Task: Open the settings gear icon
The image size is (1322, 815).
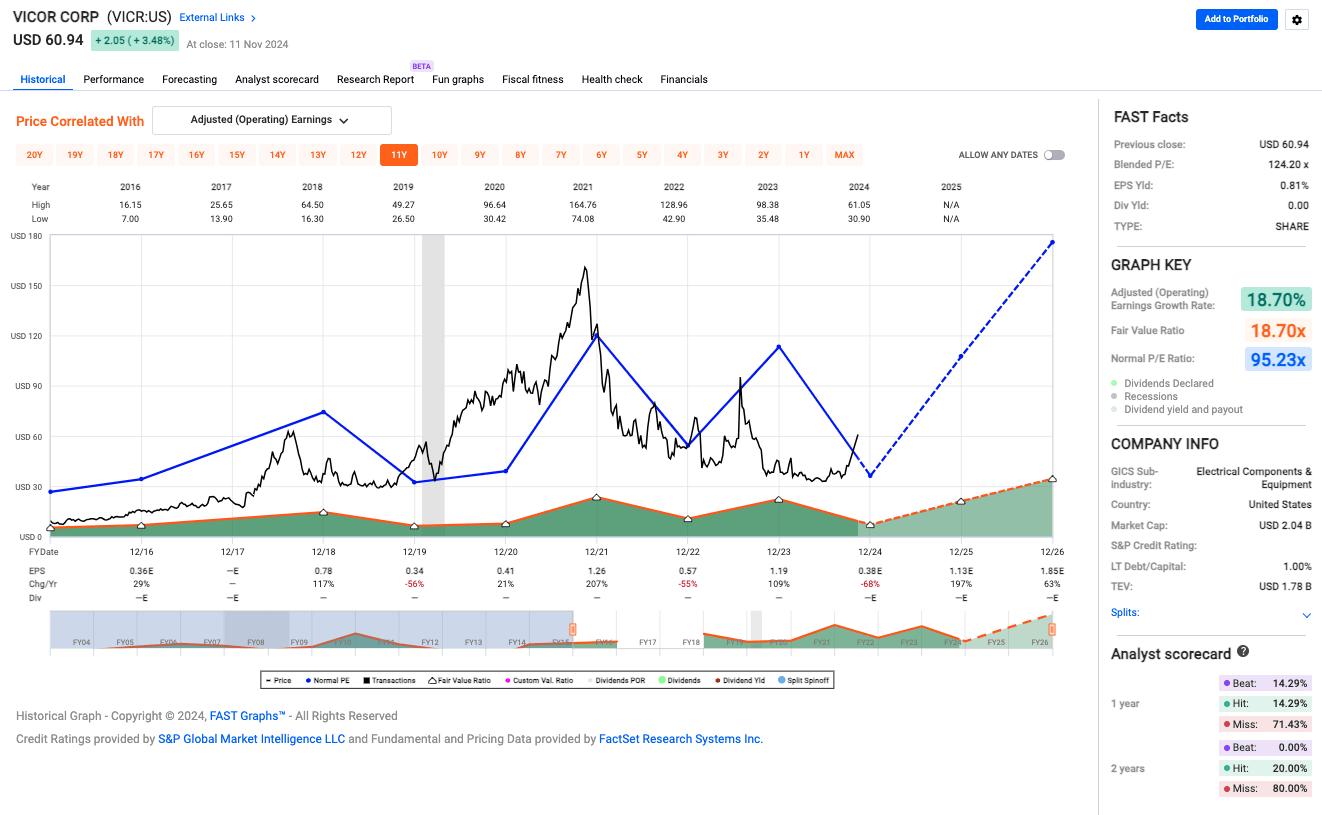Action: click(1297, 19)
